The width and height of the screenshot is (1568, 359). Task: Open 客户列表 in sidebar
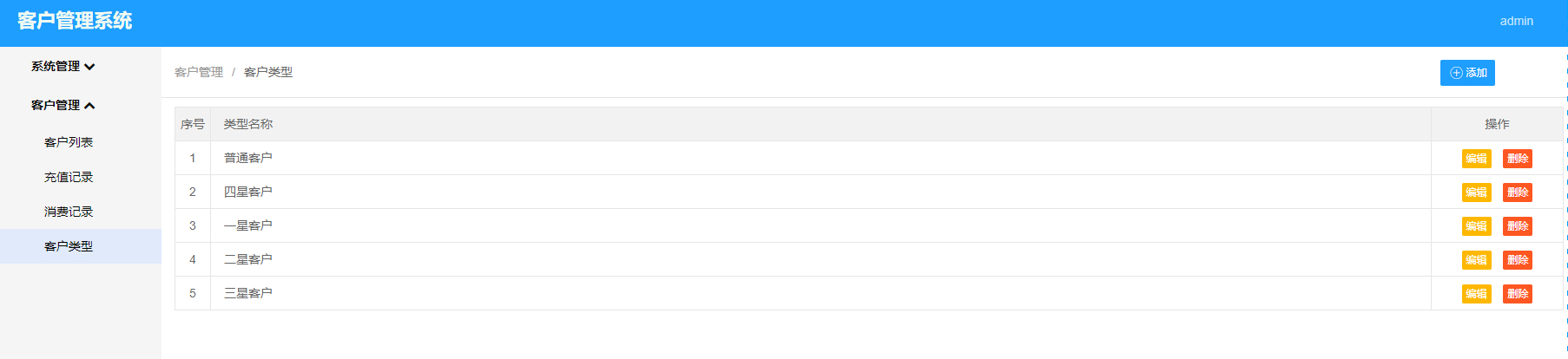coord(69,142)
